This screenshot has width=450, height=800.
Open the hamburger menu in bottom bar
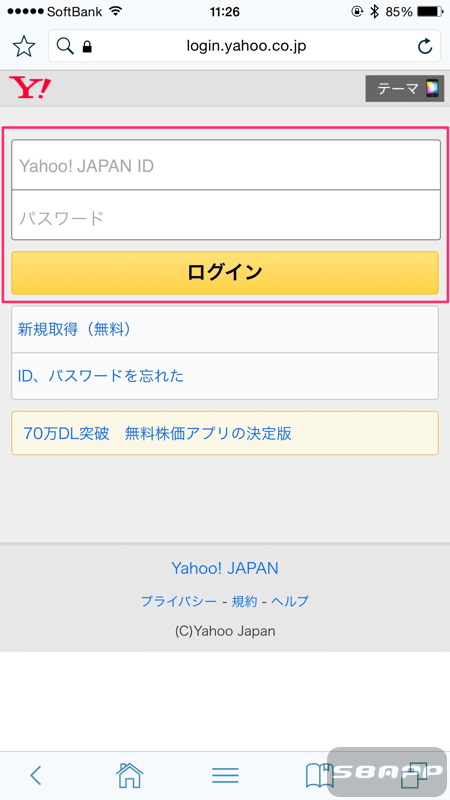click(x=225, y=776)
